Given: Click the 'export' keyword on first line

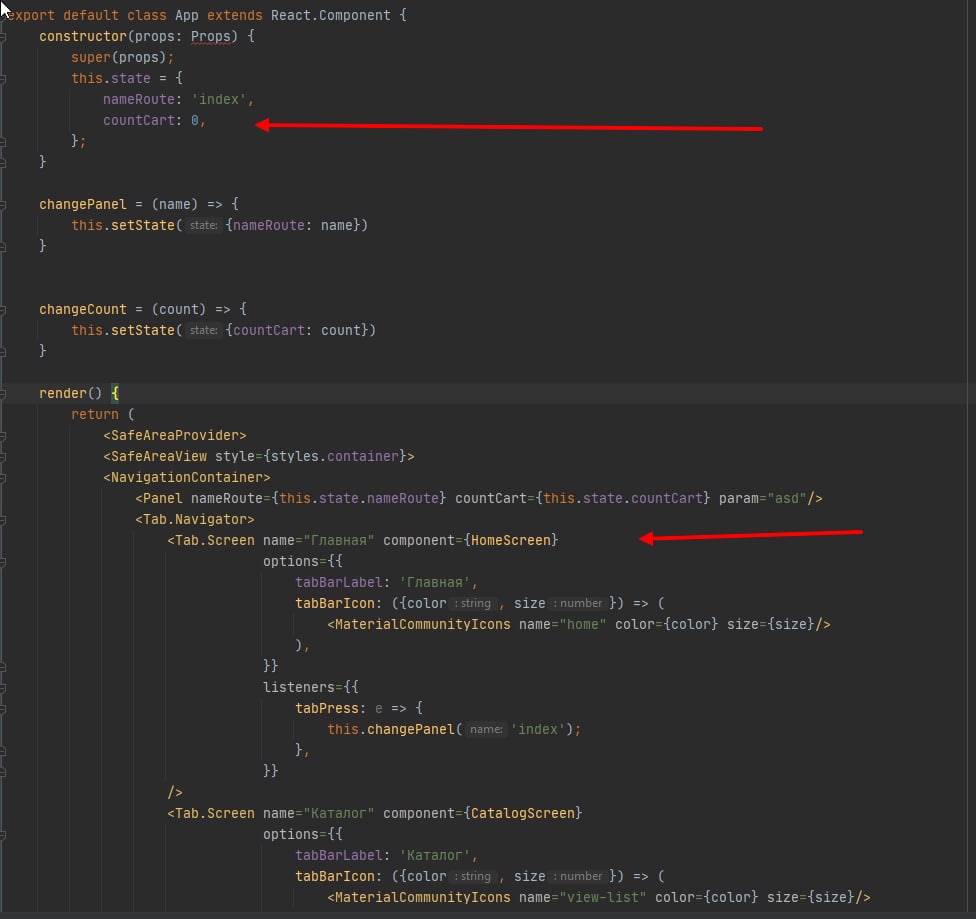Looking at the screenshot, I should [31, 15].
